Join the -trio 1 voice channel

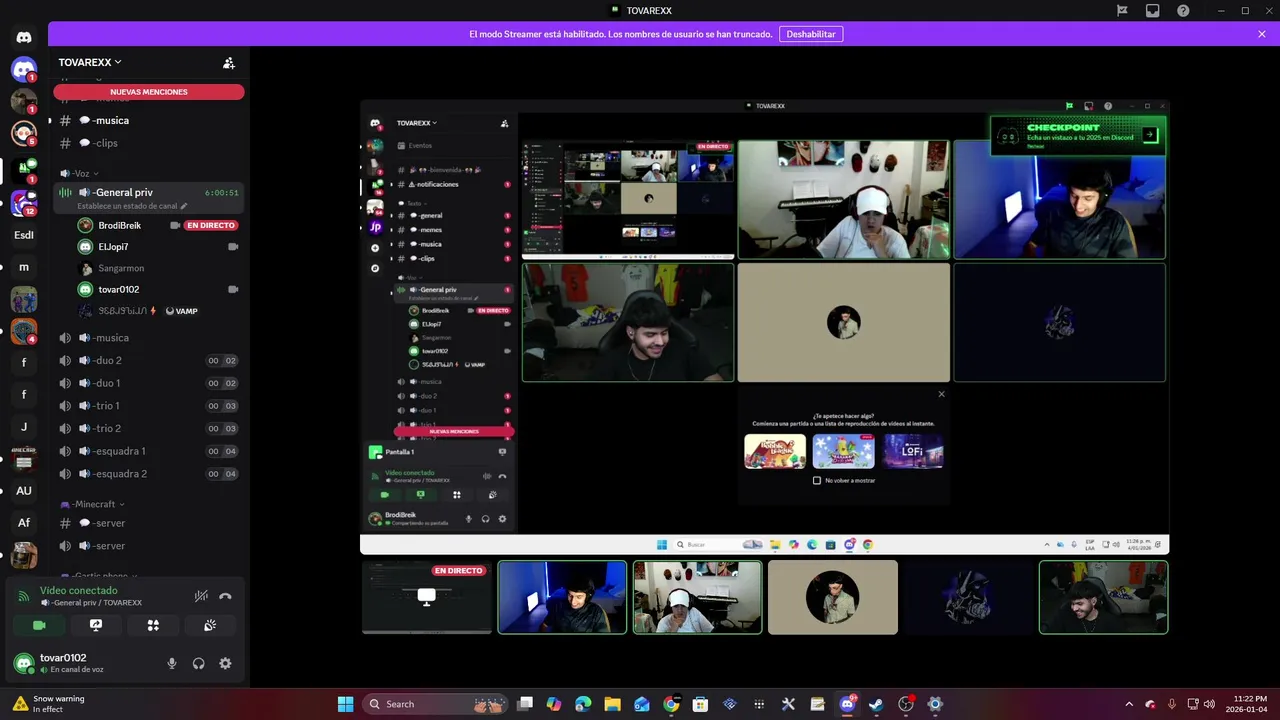(x=149, y=406)
